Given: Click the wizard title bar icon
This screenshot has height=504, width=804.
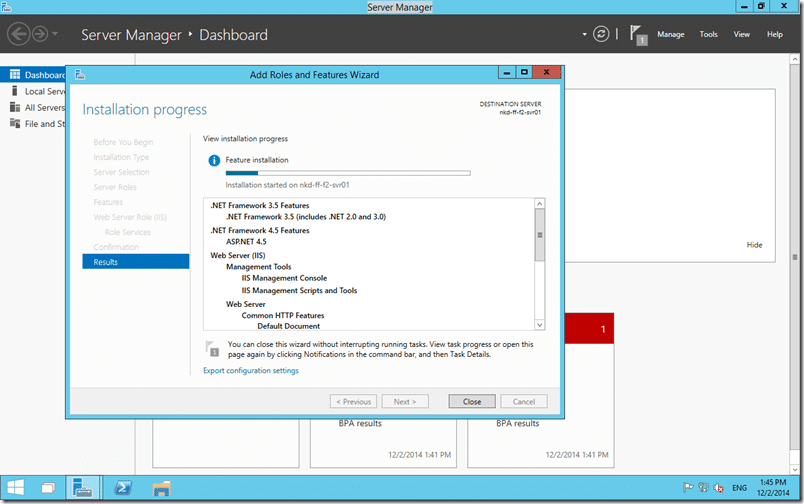Looking at the screenshot, I should click(x=79, y=75).
